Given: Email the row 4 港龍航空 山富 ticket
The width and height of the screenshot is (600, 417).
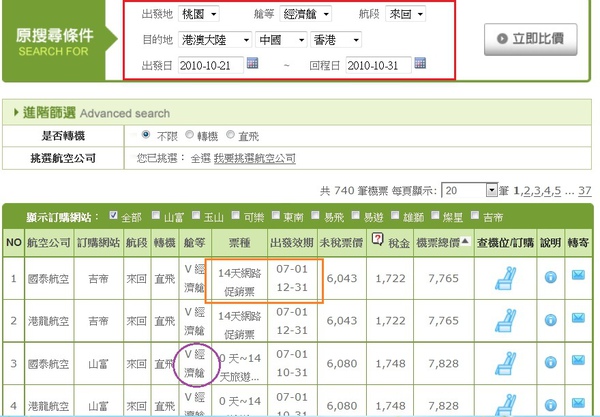Looking at the screenshot, I should pos(578,403).
